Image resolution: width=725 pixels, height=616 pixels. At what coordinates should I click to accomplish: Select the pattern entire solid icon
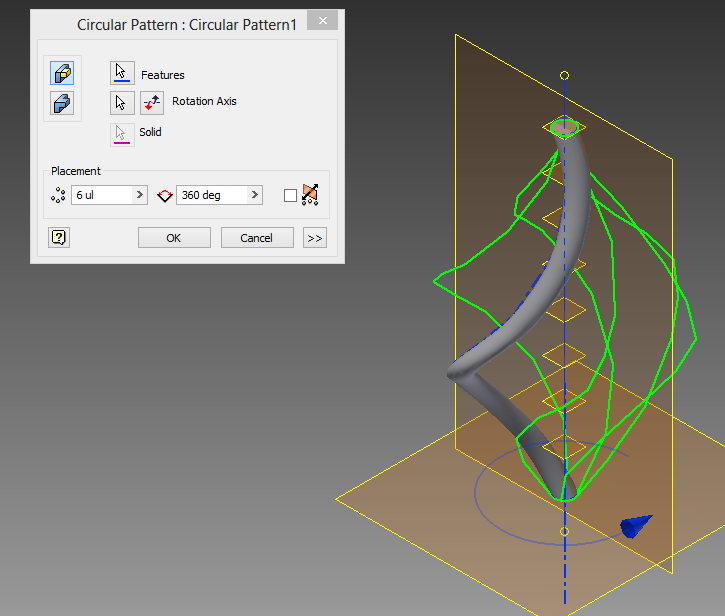[62, 103]
